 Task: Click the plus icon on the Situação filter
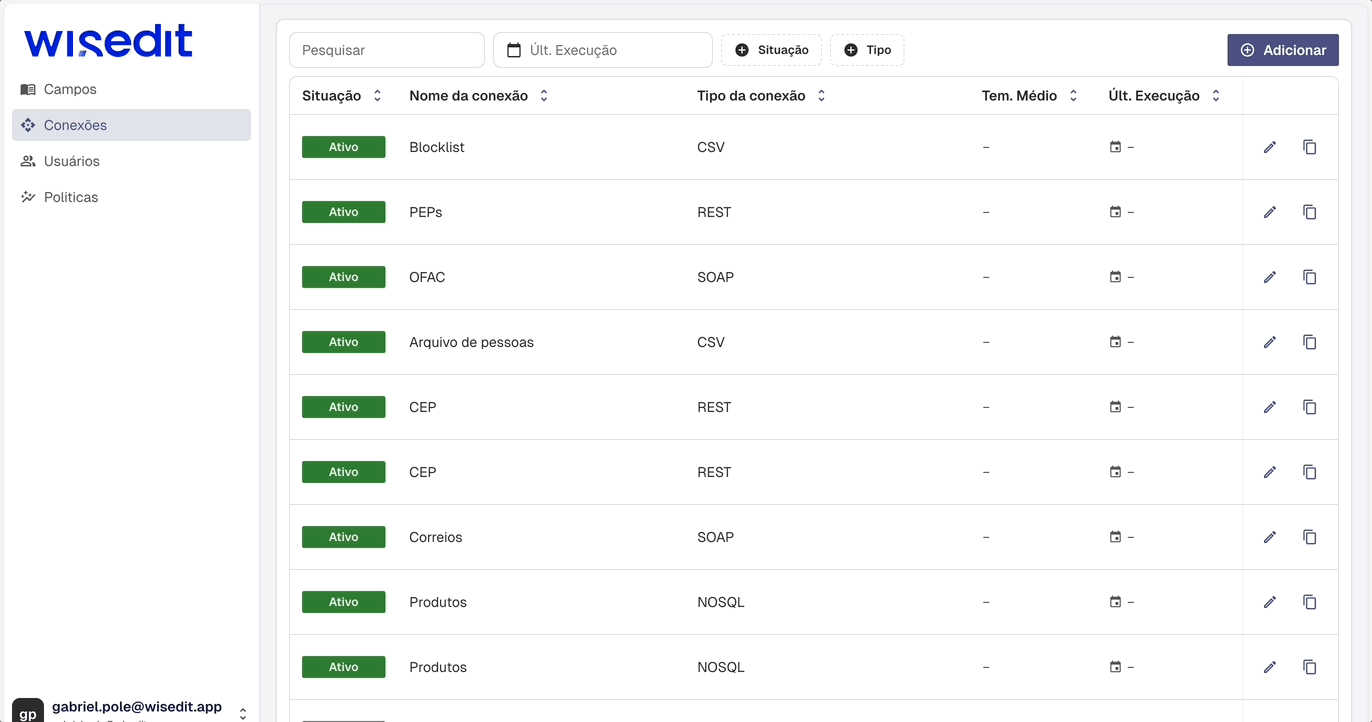pyautogui.click(x=742, y=49)
